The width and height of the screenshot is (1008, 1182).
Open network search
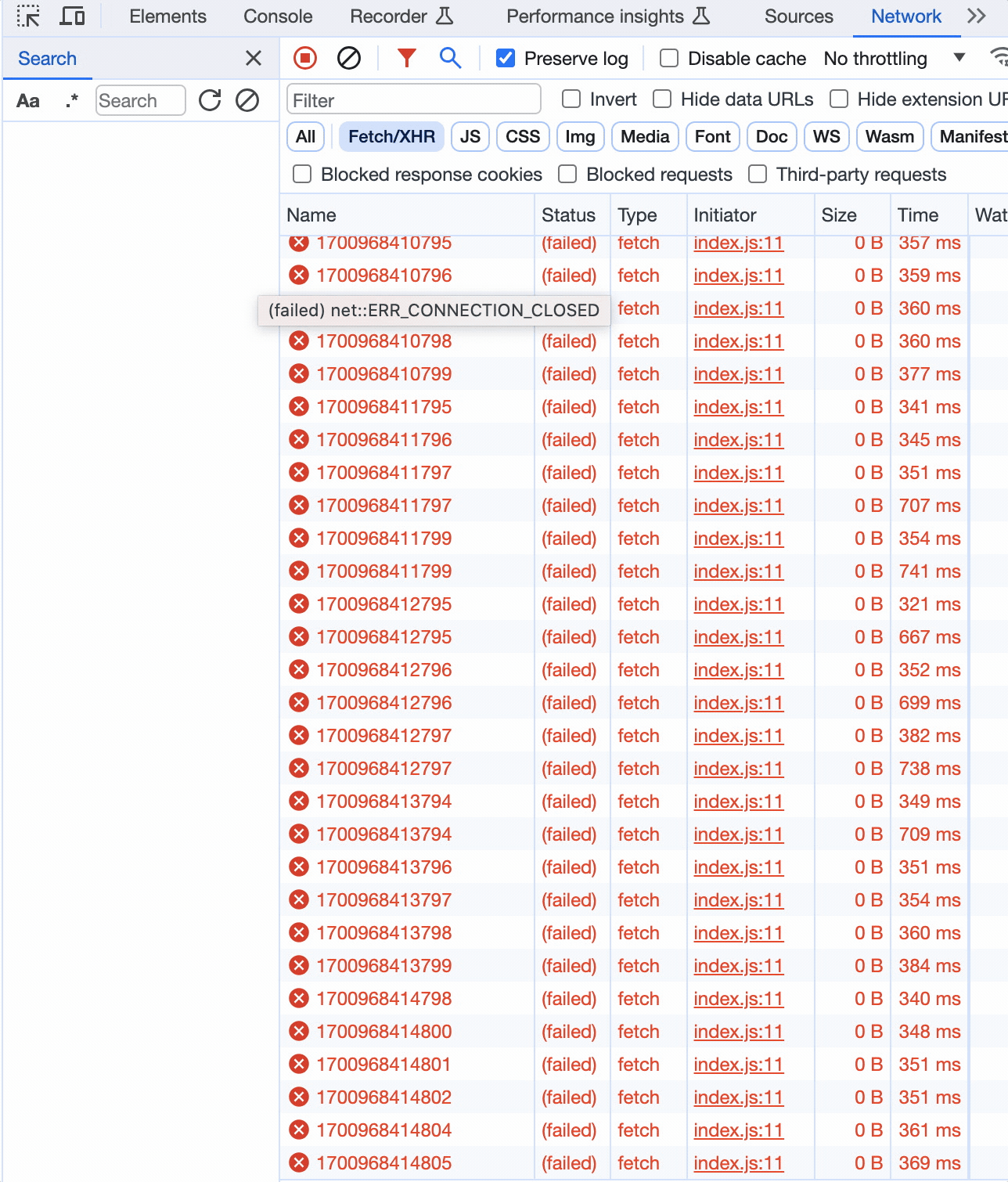point(450,57)
